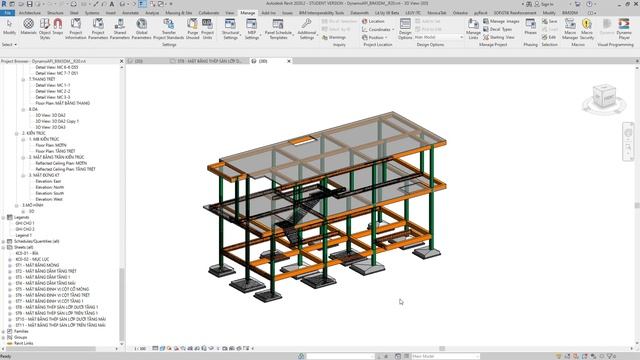Open Design Options

(405, 29)
